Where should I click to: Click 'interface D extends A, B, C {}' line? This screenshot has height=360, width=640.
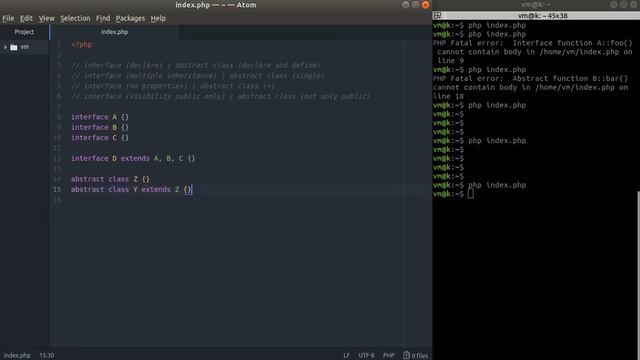(x=133, y=158)
